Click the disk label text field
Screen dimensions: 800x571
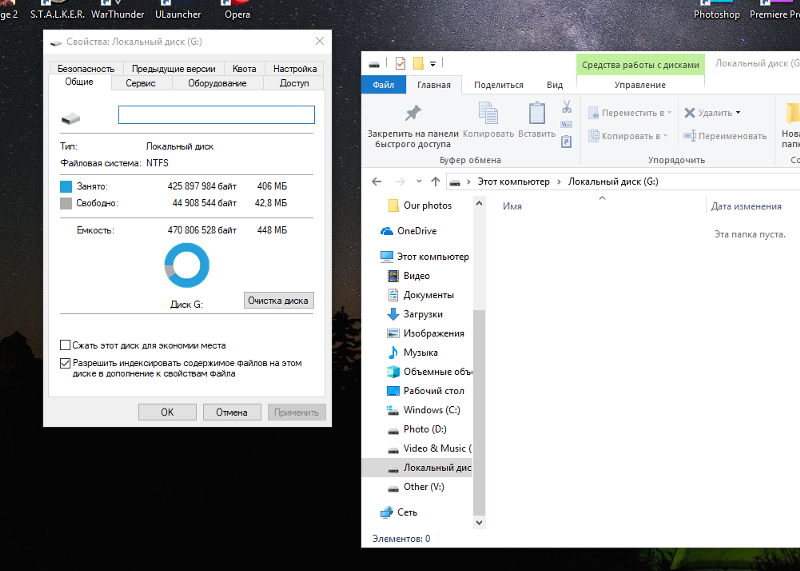click(x=216, y=115)
